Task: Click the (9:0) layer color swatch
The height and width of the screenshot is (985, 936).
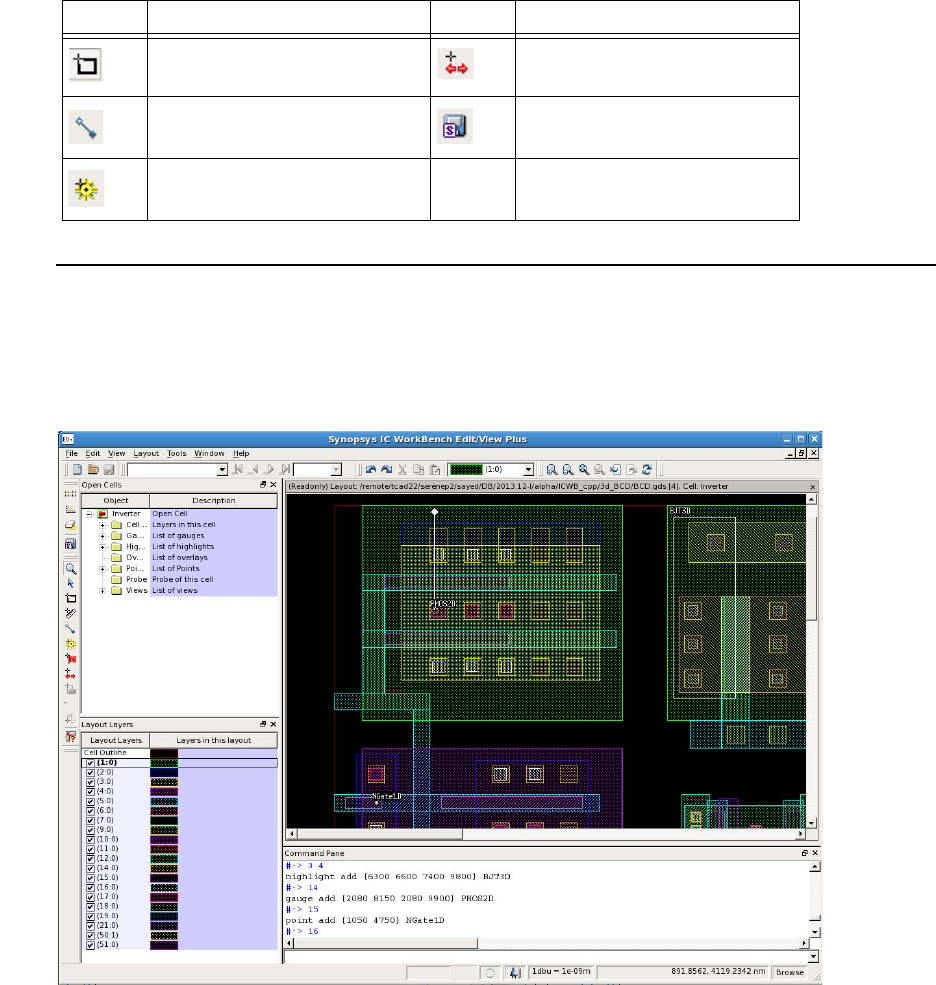Action: point(164,830)
